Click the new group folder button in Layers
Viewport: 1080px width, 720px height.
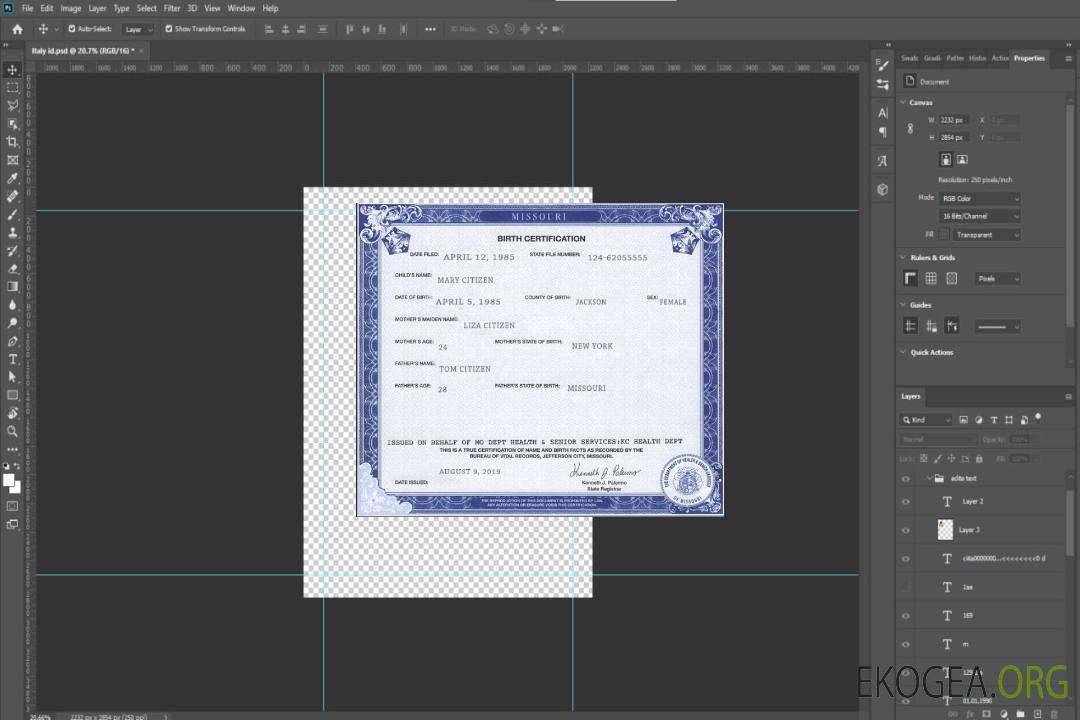1020,714
